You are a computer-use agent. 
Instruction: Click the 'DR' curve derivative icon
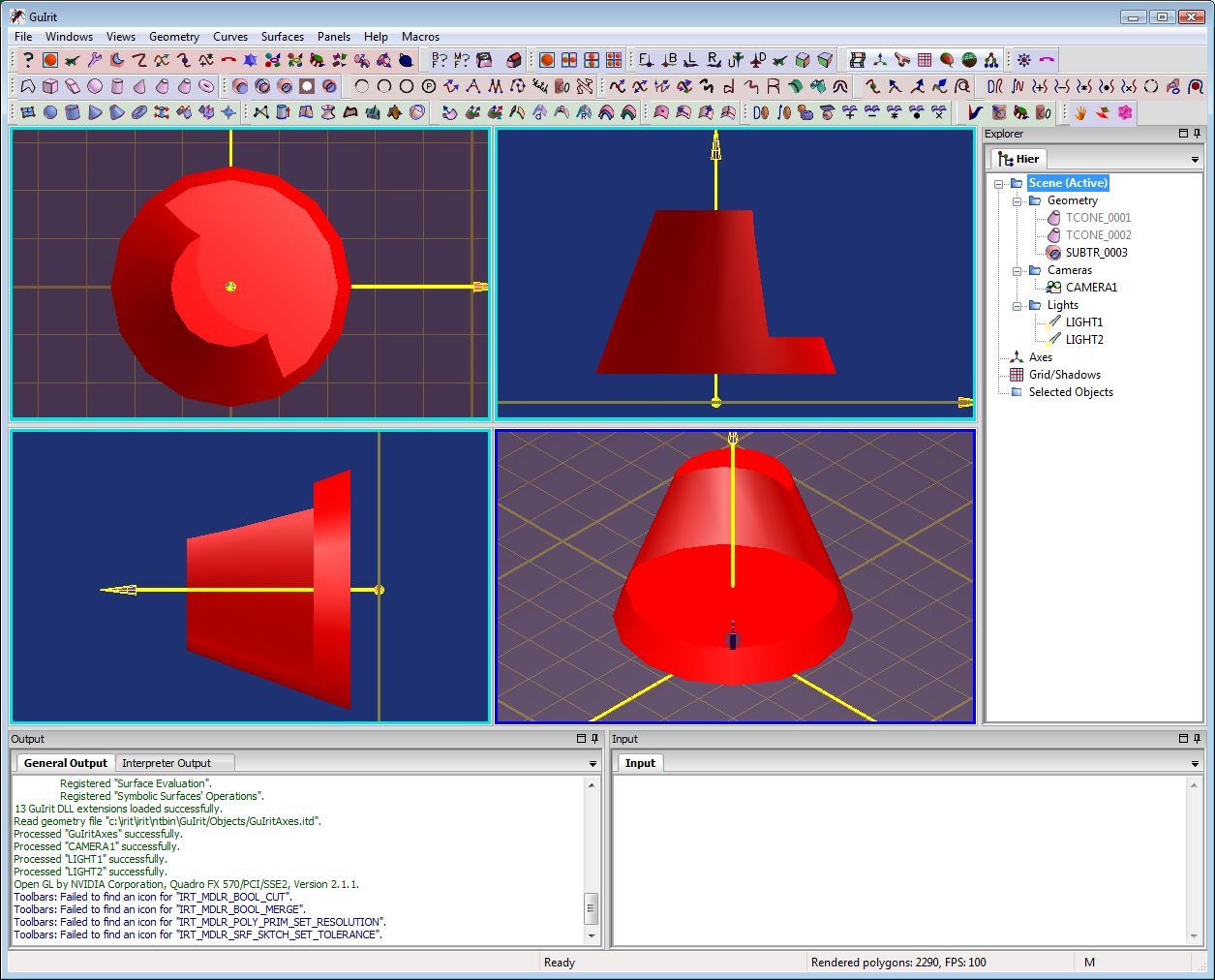click(x=994, y=86)
